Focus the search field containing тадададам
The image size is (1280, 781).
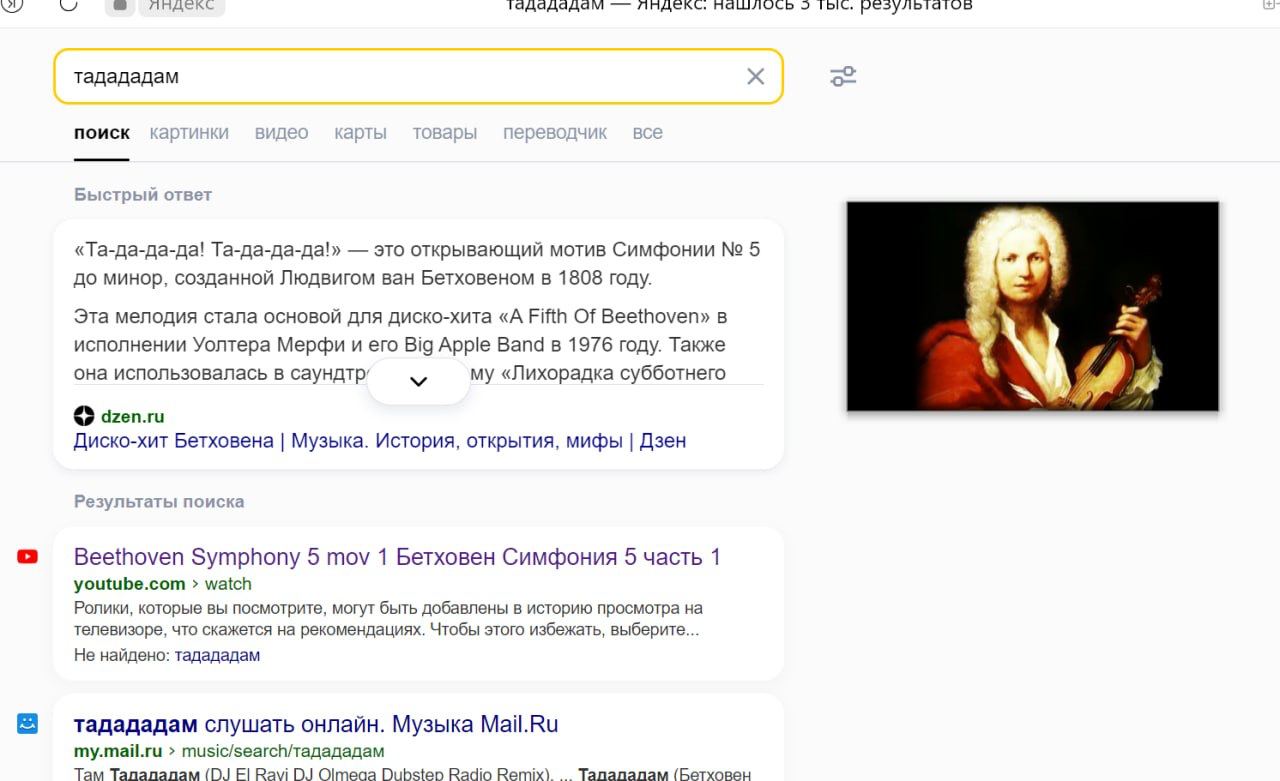(400, 77)
